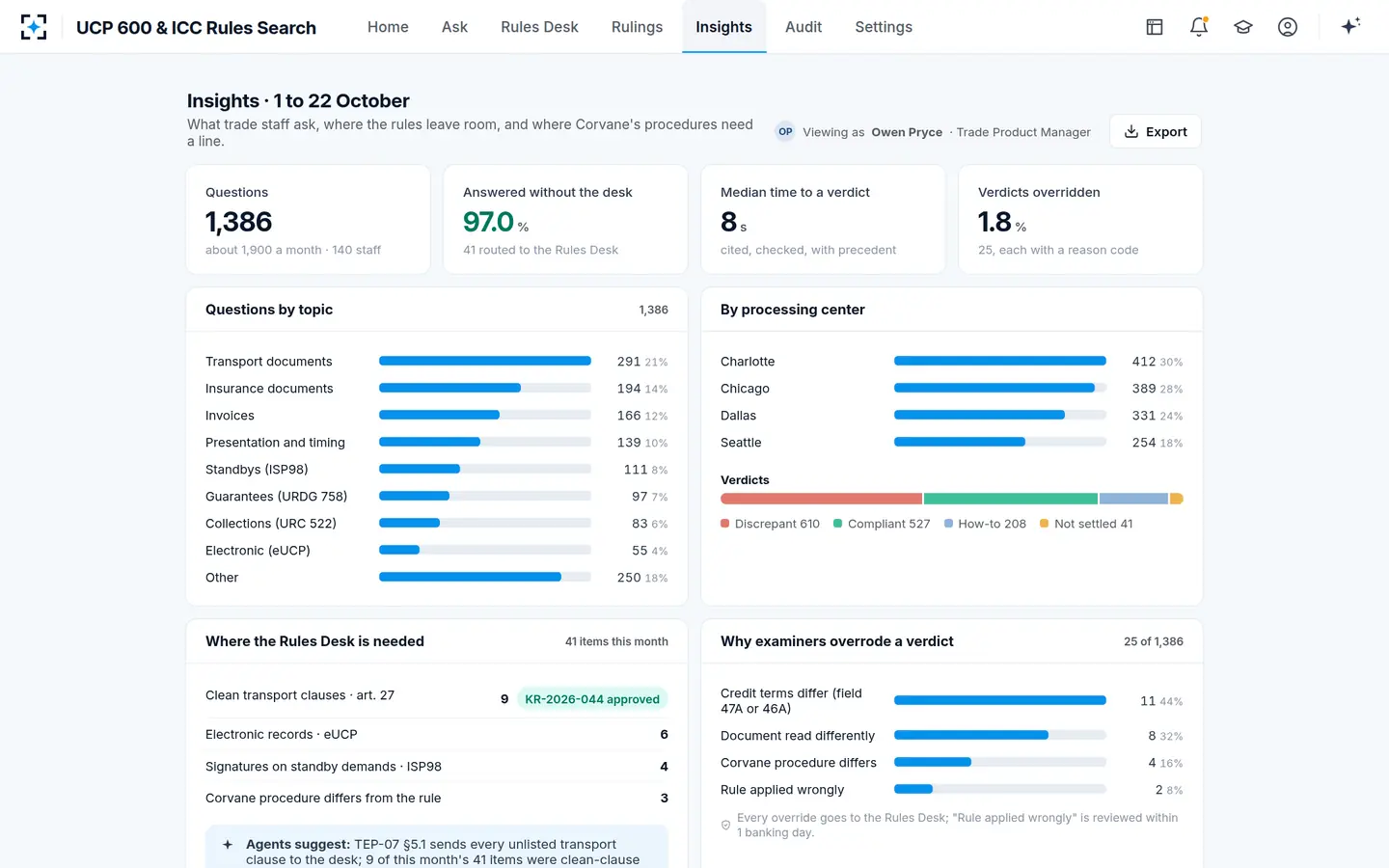This screenshot has height=868, width=1389.
Task: Click the OP avatar badge
Action: click(785, 132)
